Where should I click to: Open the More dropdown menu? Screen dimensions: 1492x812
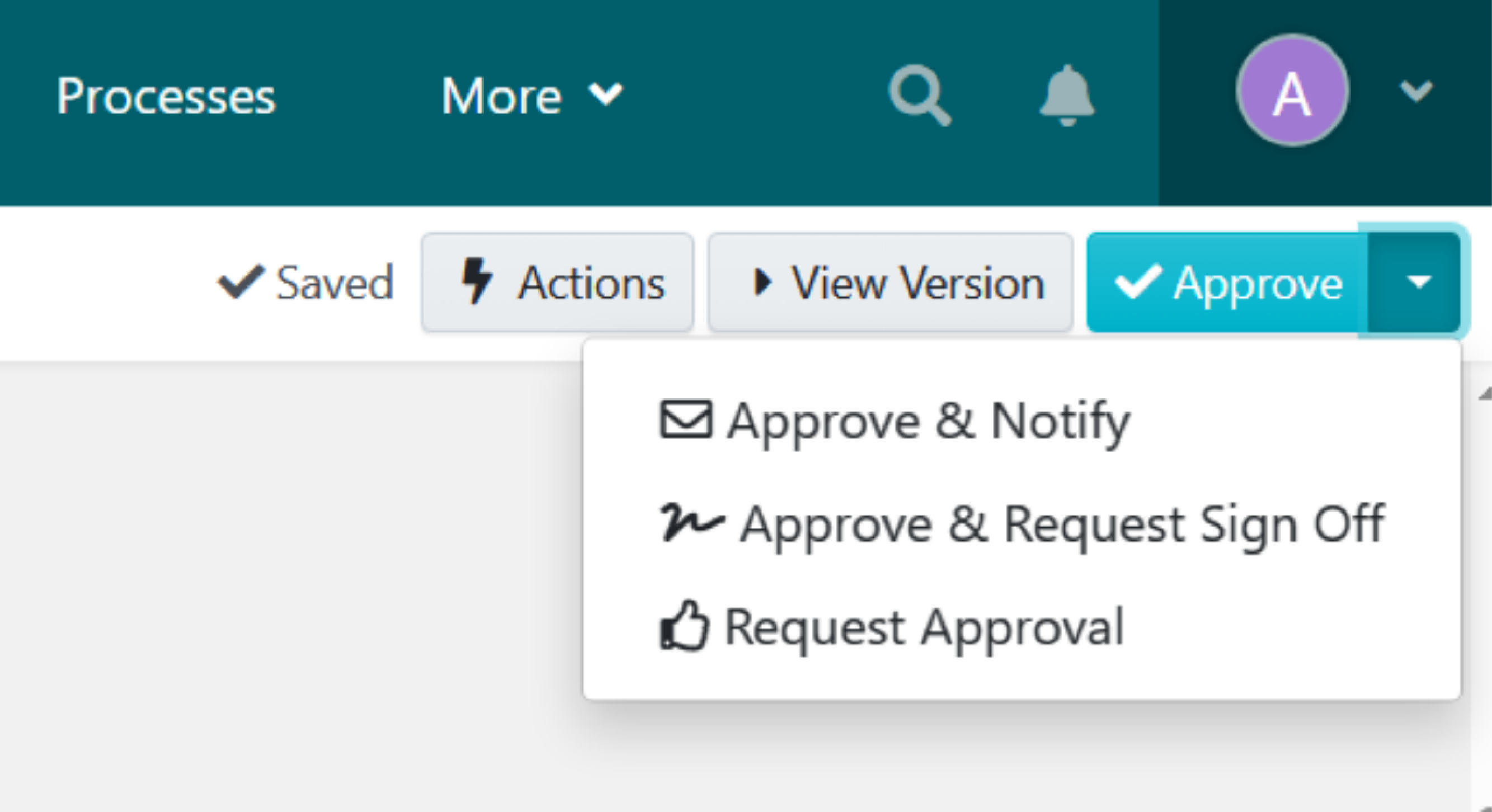click(x=530, y=94)
